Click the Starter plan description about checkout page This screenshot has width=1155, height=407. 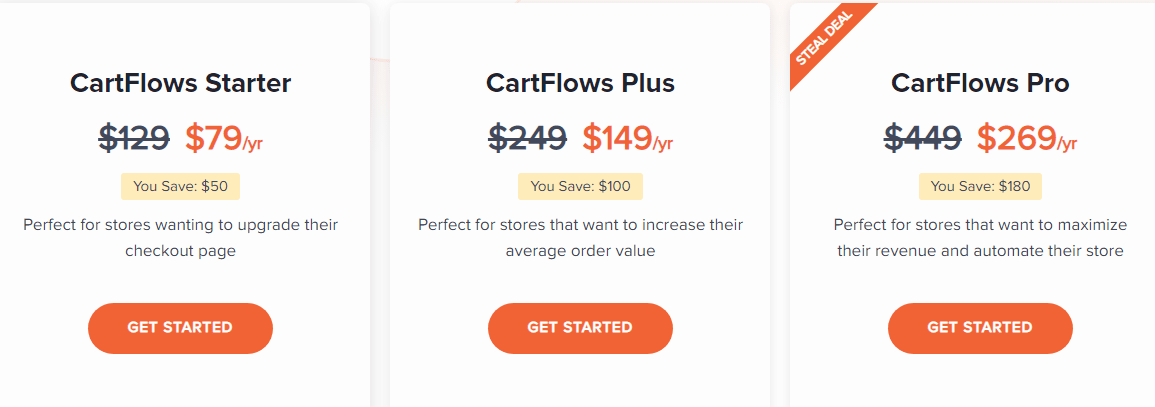click(180, 238)
